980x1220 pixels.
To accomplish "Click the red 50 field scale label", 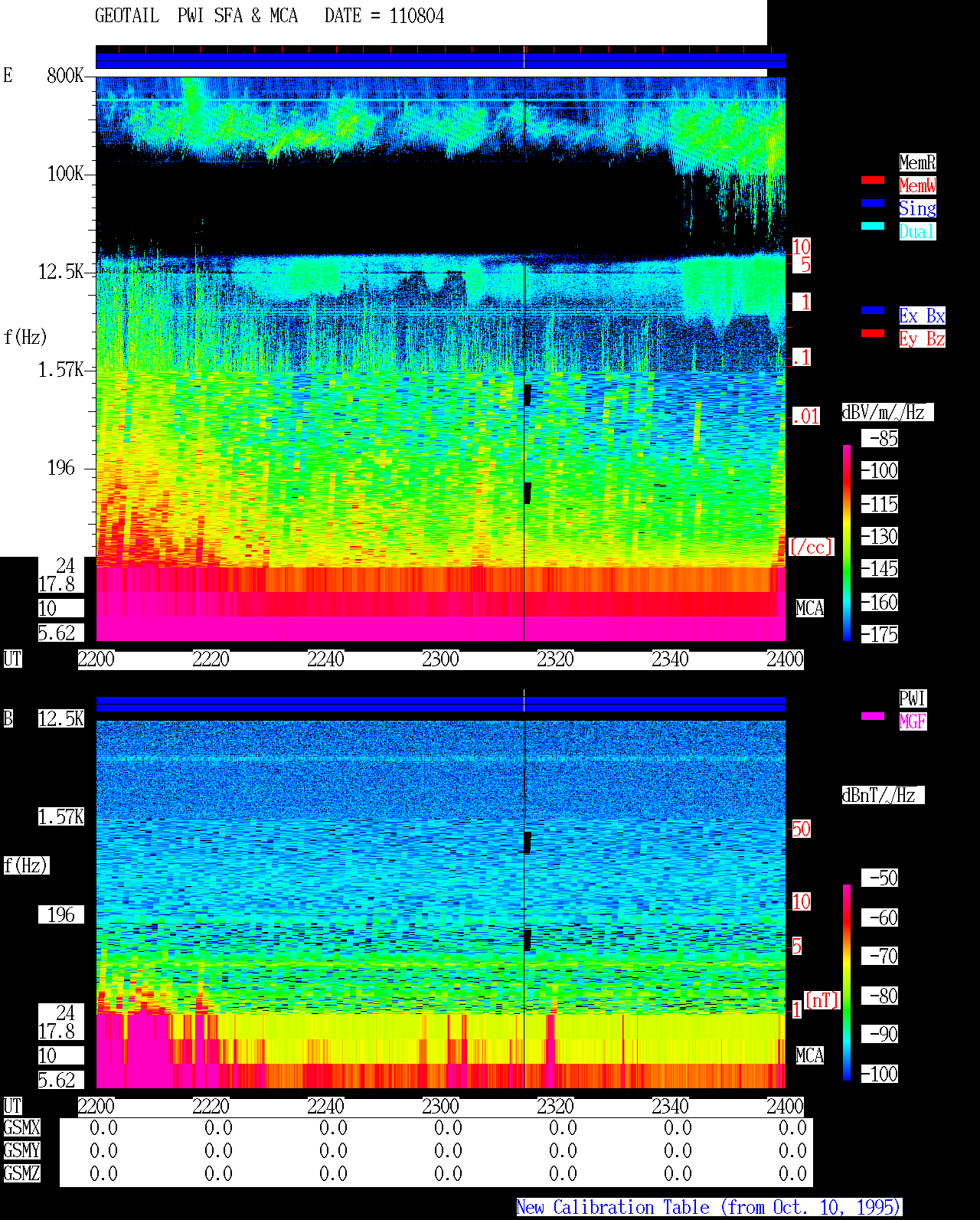I will click(x=801, y=829).
